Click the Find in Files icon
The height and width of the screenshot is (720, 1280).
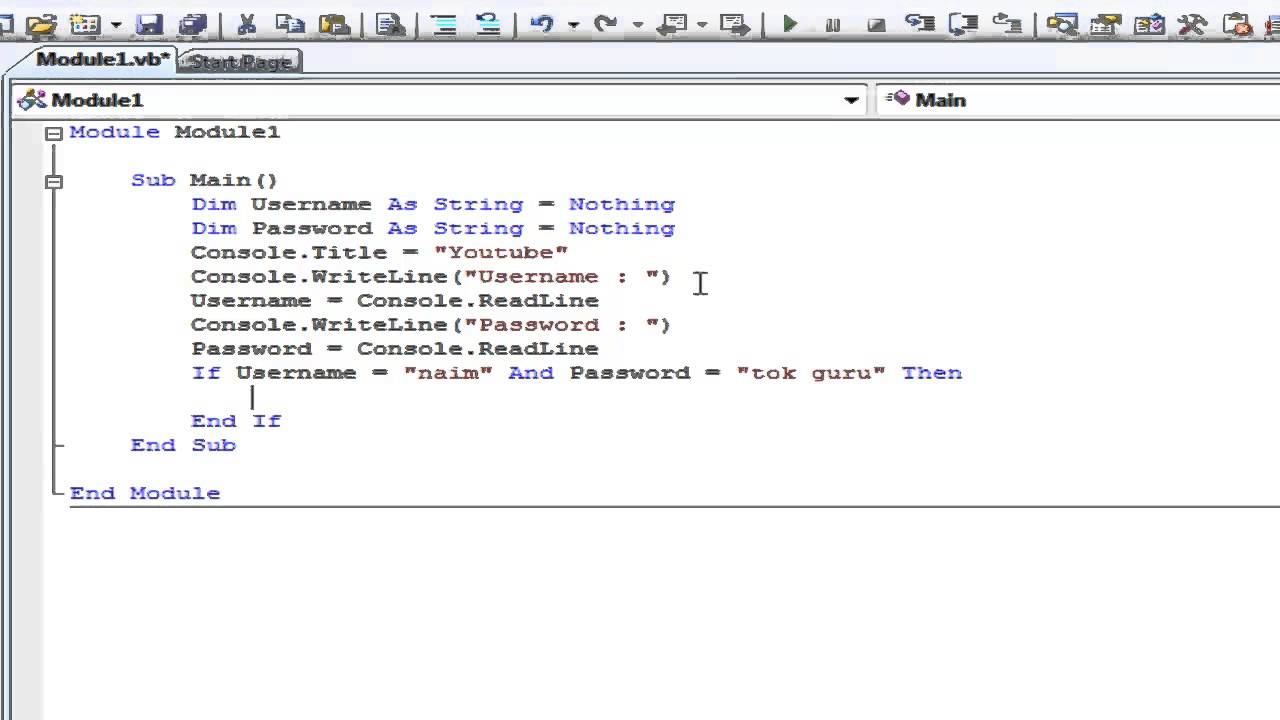(x=391, y=24)
